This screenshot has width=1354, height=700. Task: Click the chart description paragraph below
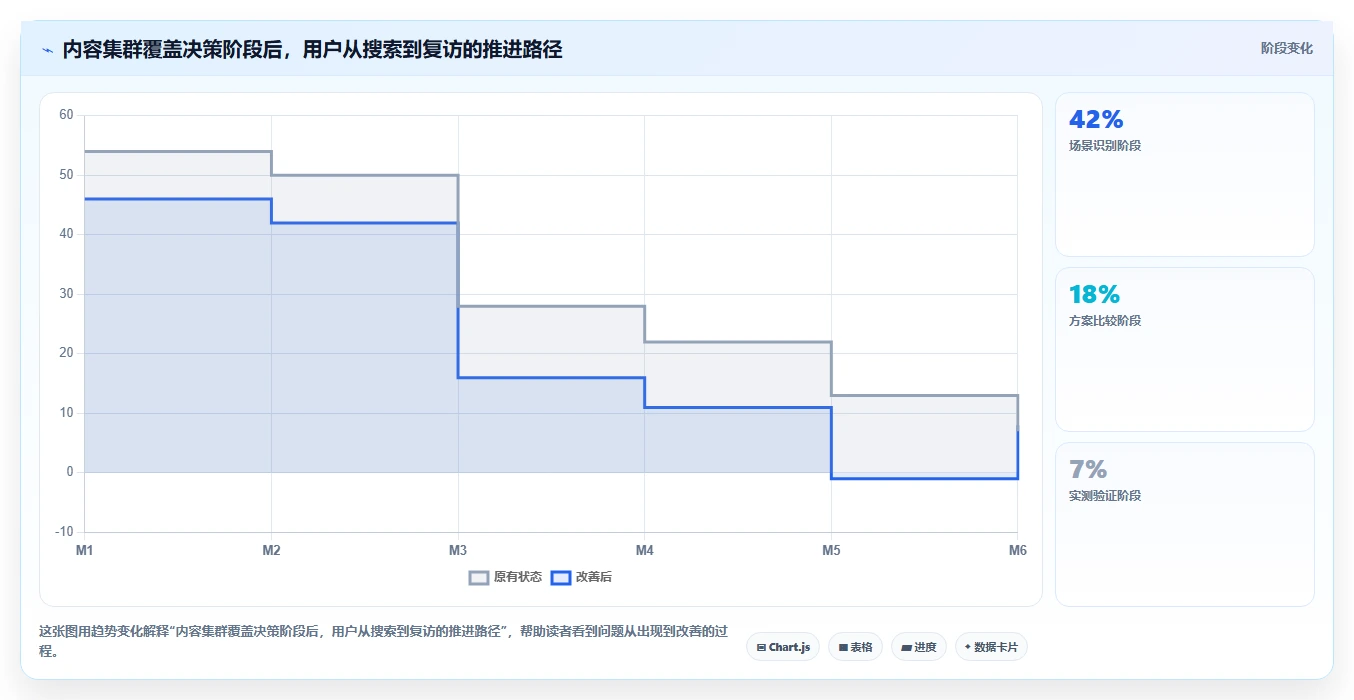pyautogui.click(x=383, y=641)
